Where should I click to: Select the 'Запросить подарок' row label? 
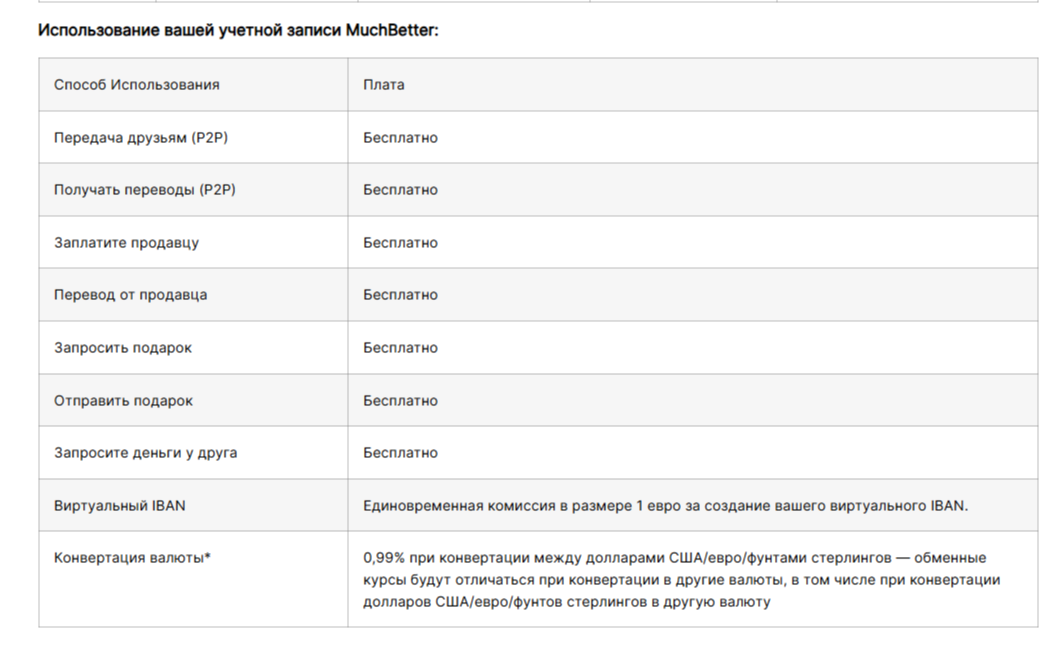(123, 348)
